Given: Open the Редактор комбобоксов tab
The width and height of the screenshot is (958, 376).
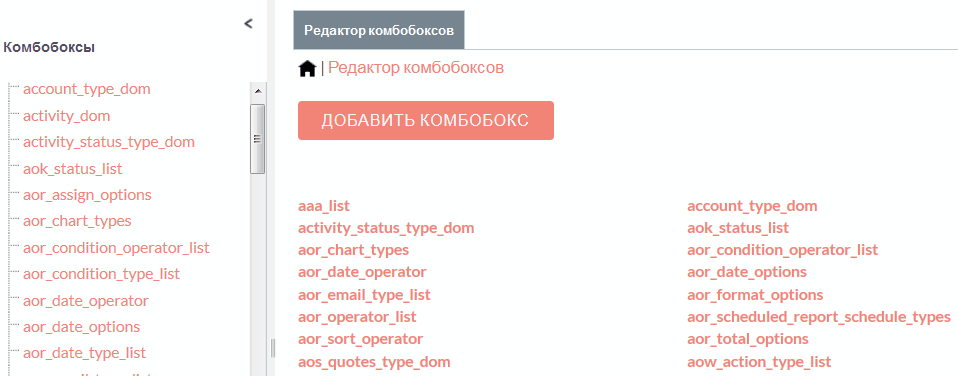Looking at the screenshot, I should pyautogui.click(x=379, y=30).
